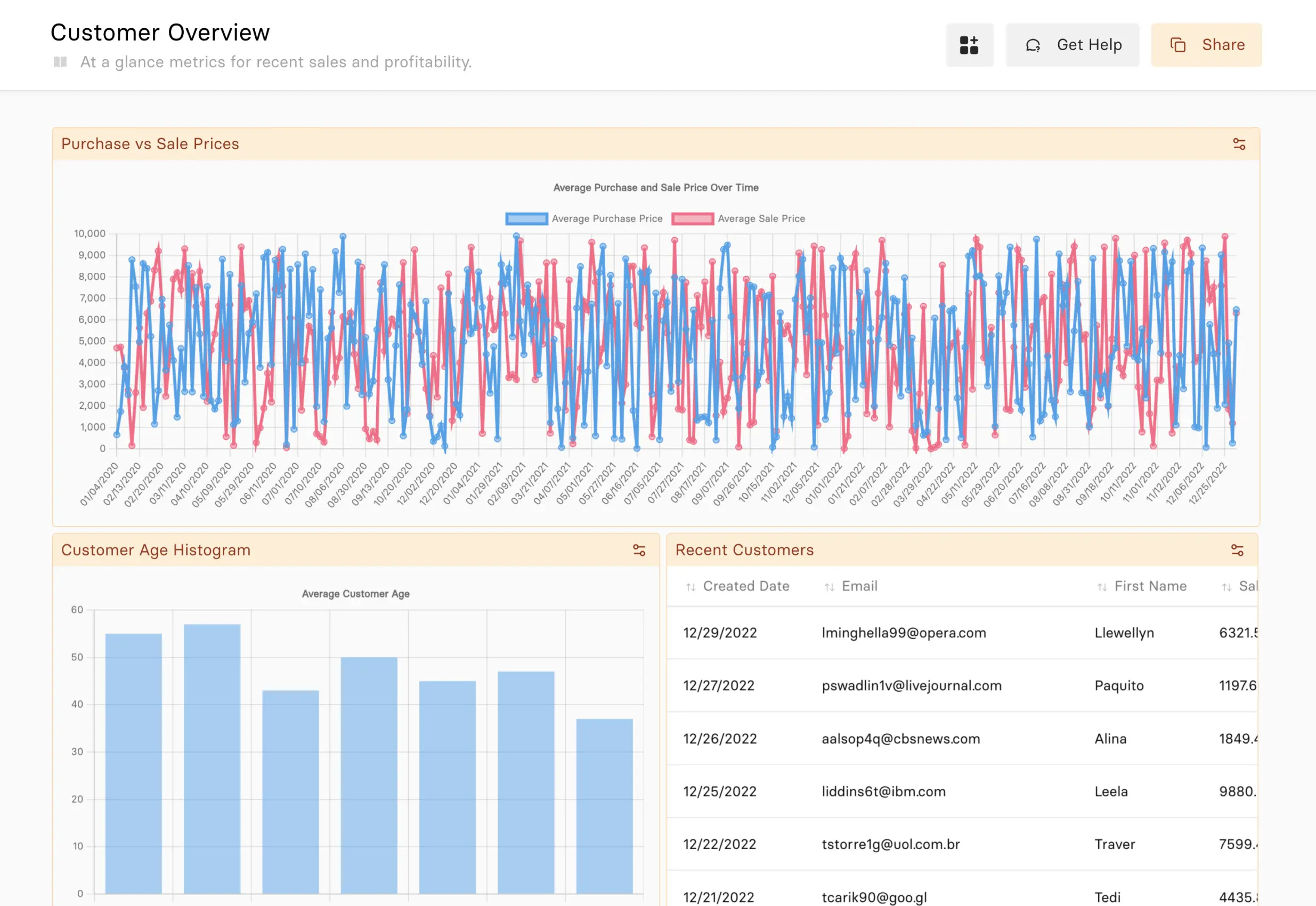This screenshot has width=1316, height=906.
Task: Click the book icon beside the description
Action: coord(60,62)
